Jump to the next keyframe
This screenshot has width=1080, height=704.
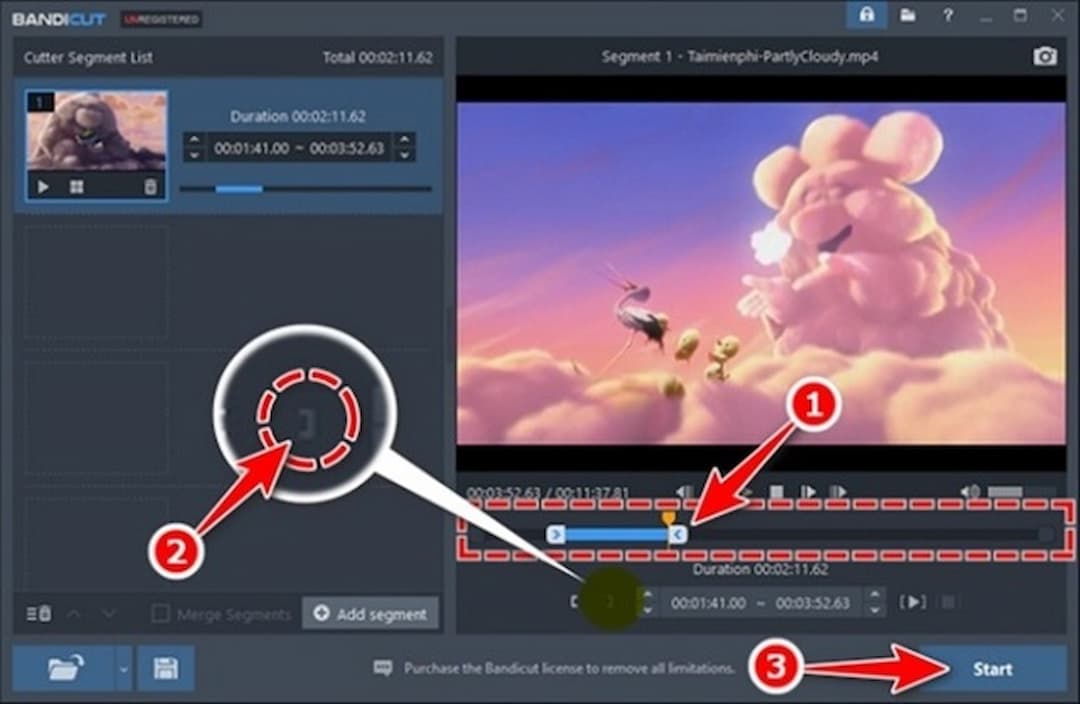pos(838,492)
